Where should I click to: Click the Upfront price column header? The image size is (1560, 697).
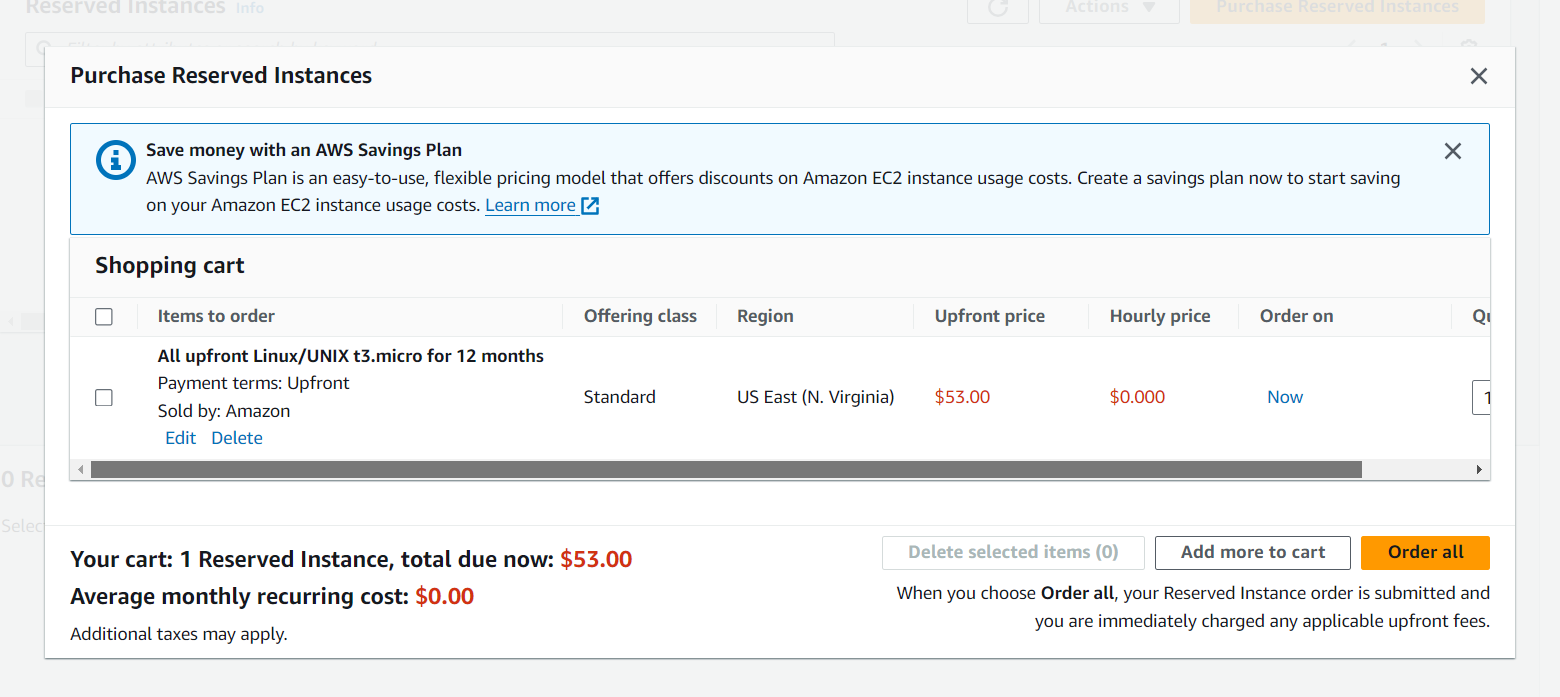coord(989,316)
